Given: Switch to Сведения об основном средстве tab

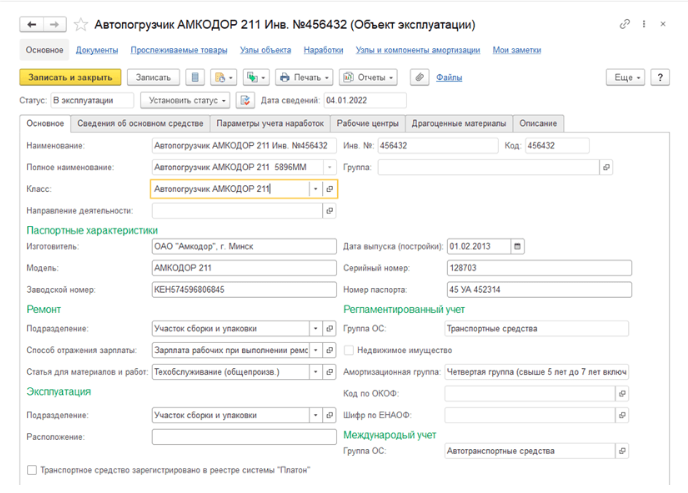Looking at the screenshot, I should click(x=140, y=124).
